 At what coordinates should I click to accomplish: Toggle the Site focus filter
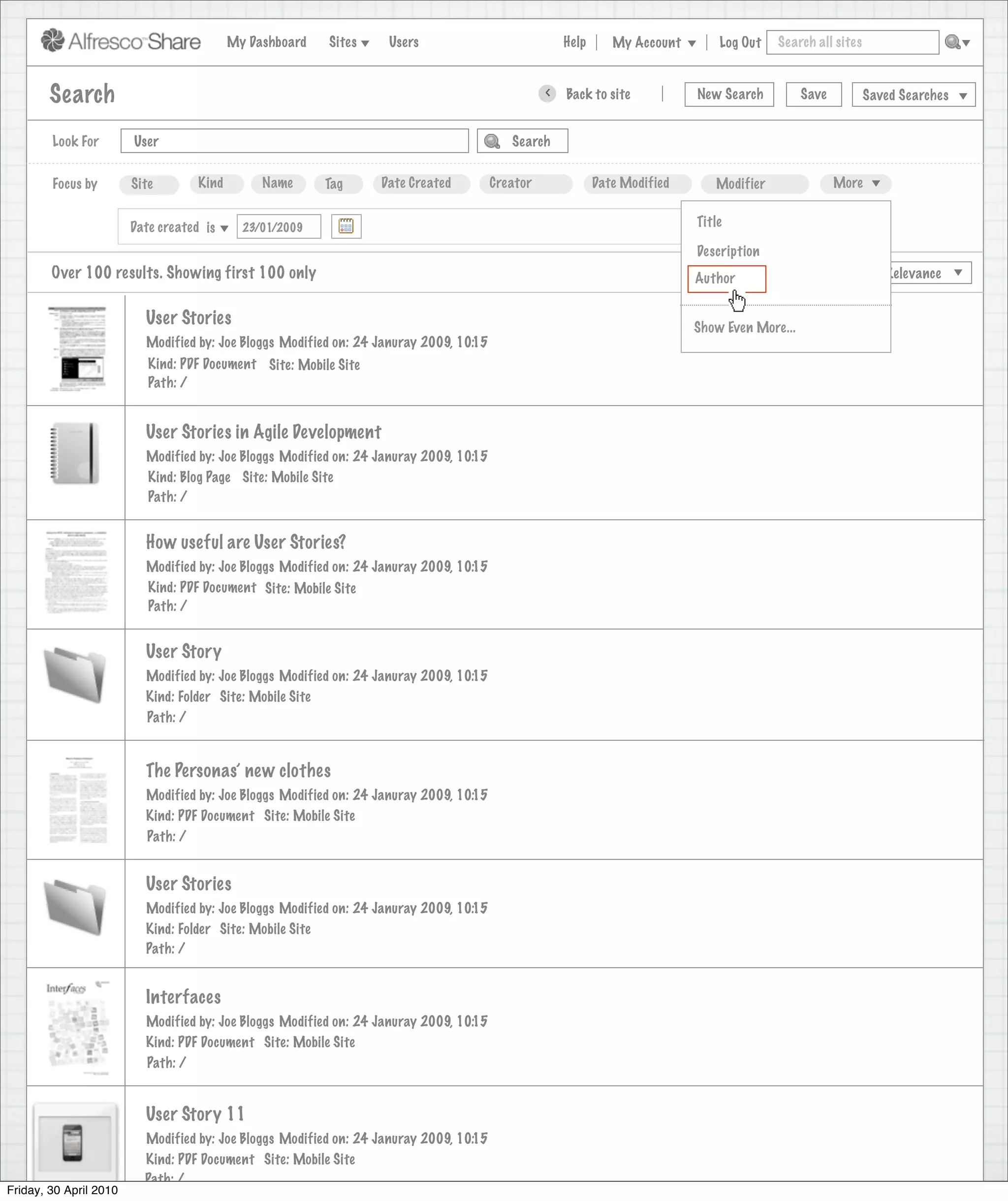(x=148, y=184)
